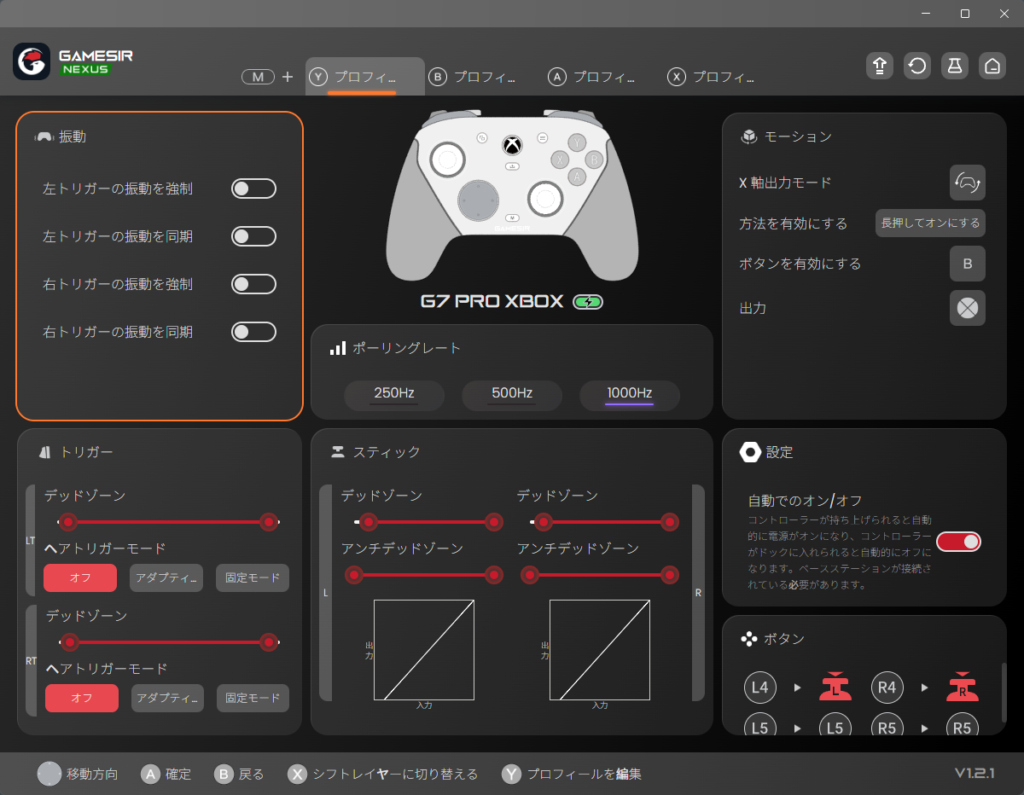Screen dimensions: 1024x795
Task: Switch to the X プロフィ... tab
Action: point(711,77)
